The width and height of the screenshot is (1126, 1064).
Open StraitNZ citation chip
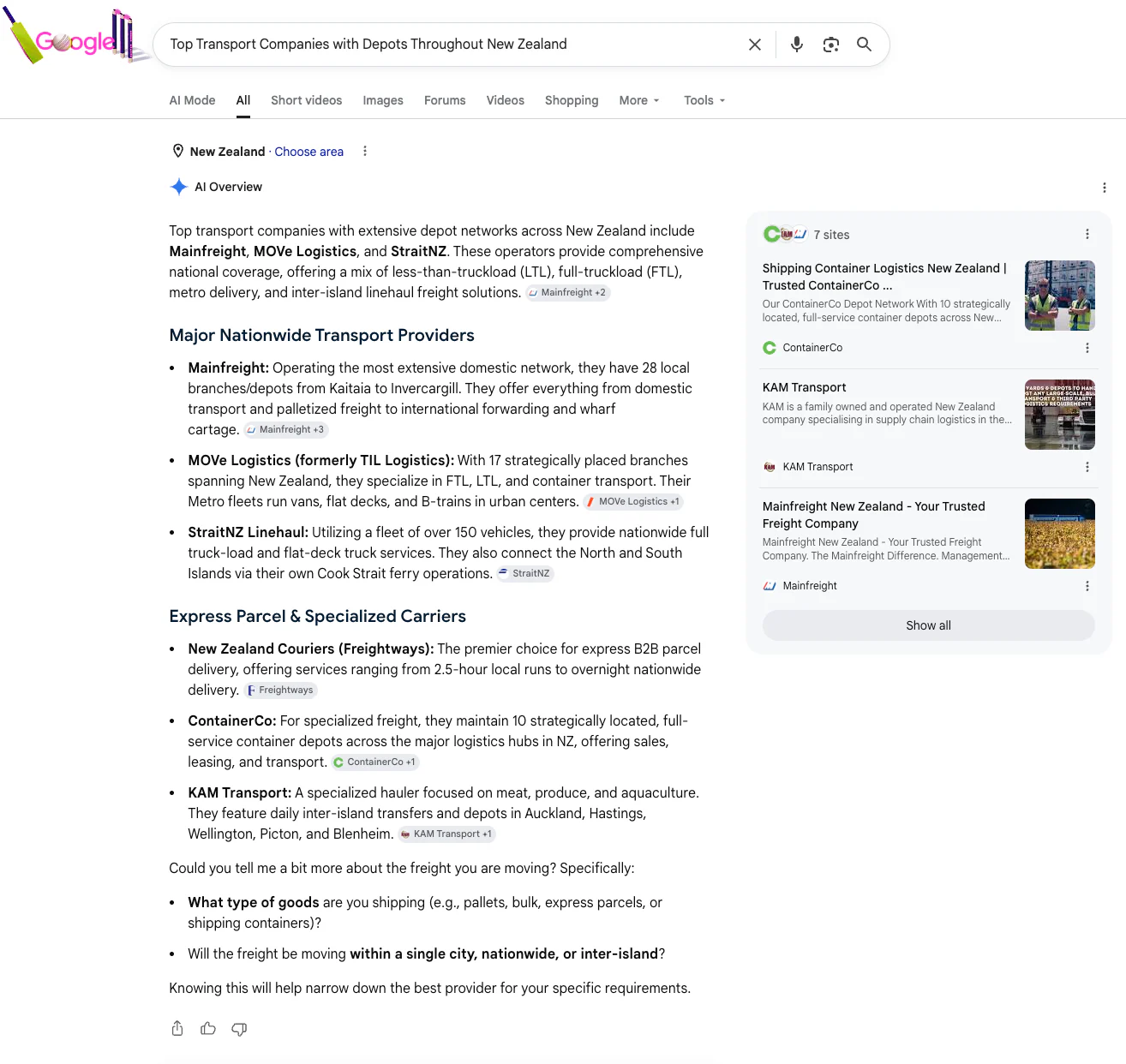pyautogui.click(x=524, y=574)
